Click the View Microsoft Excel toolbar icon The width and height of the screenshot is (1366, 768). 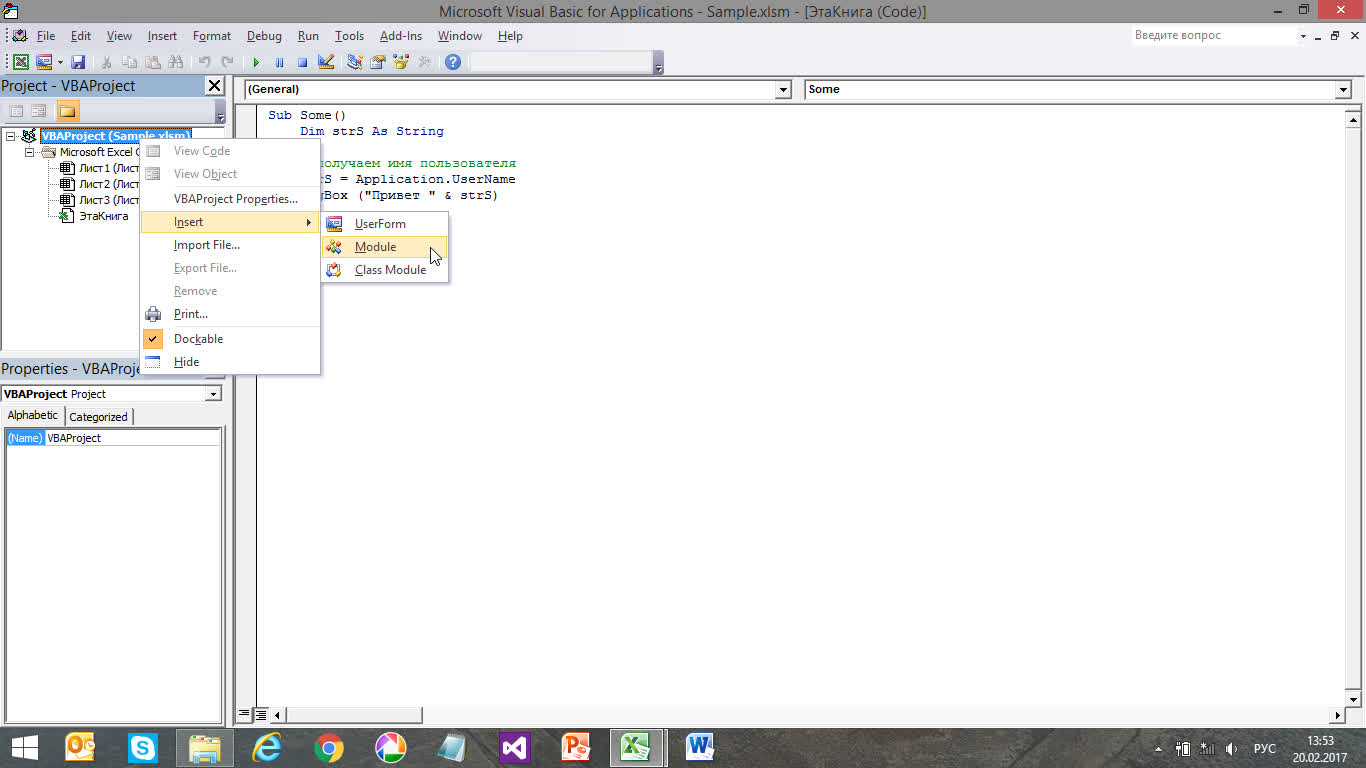point(20,62)
